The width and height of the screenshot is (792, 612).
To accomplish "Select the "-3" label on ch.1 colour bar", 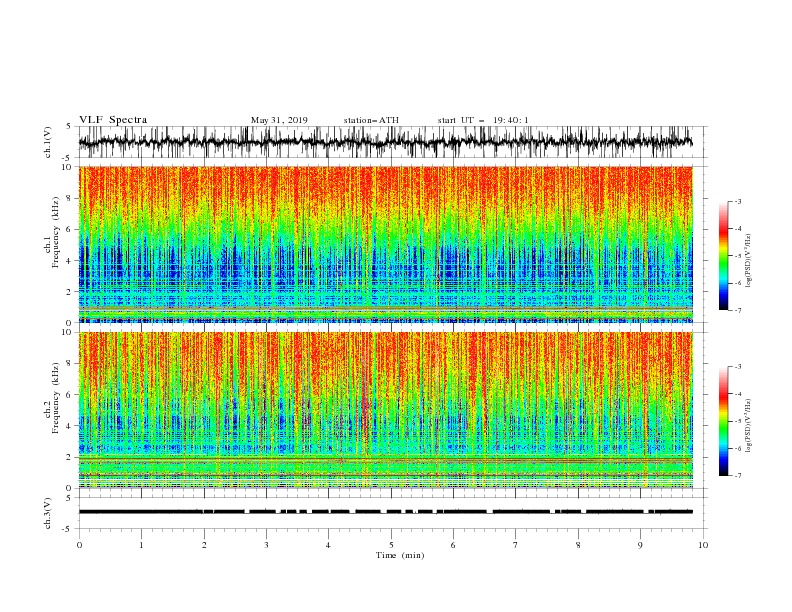I will pos(738,201).
